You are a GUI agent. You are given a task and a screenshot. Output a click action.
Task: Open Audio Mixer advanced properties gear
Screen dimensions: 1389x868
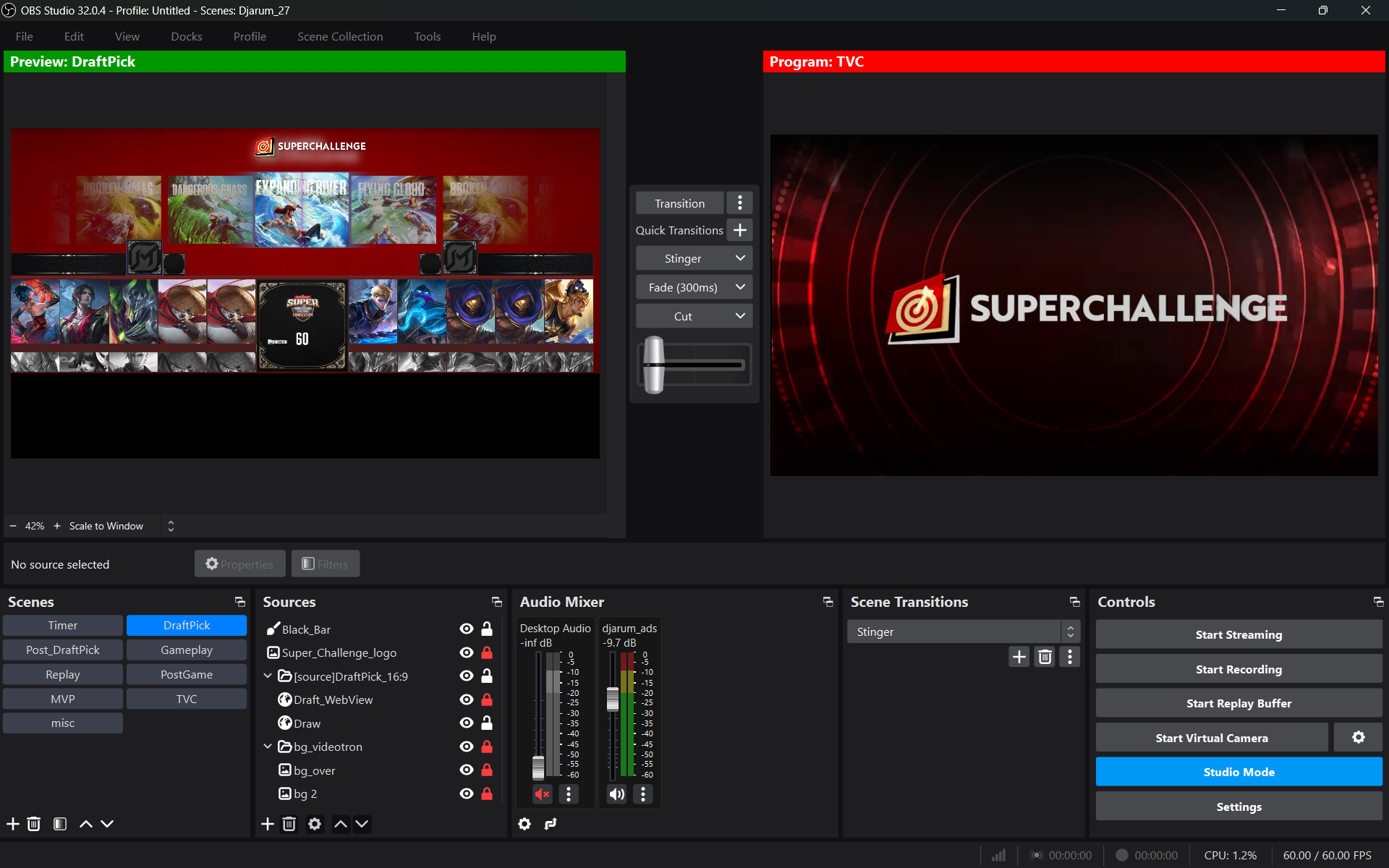[x=524, y=824]
